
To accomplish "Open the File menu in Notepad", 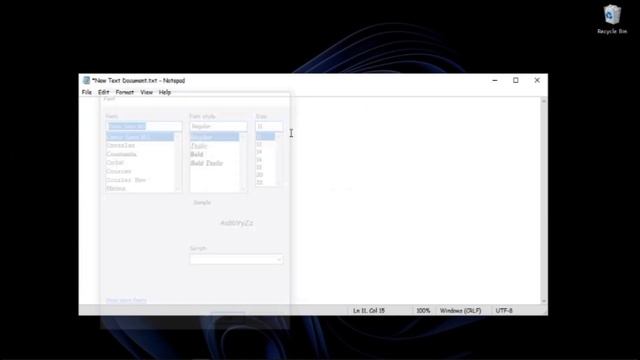I will click(87, 92).
